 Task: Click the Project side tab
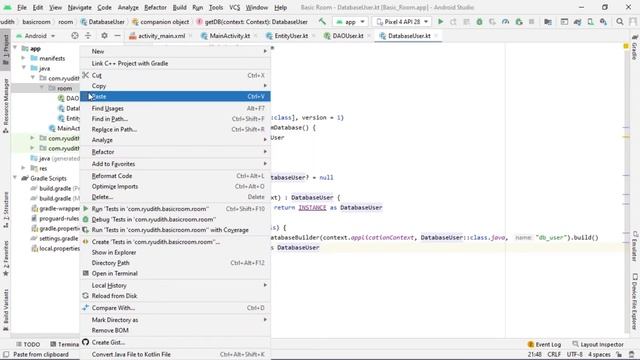pyautogui.click(x=6, y=49)
